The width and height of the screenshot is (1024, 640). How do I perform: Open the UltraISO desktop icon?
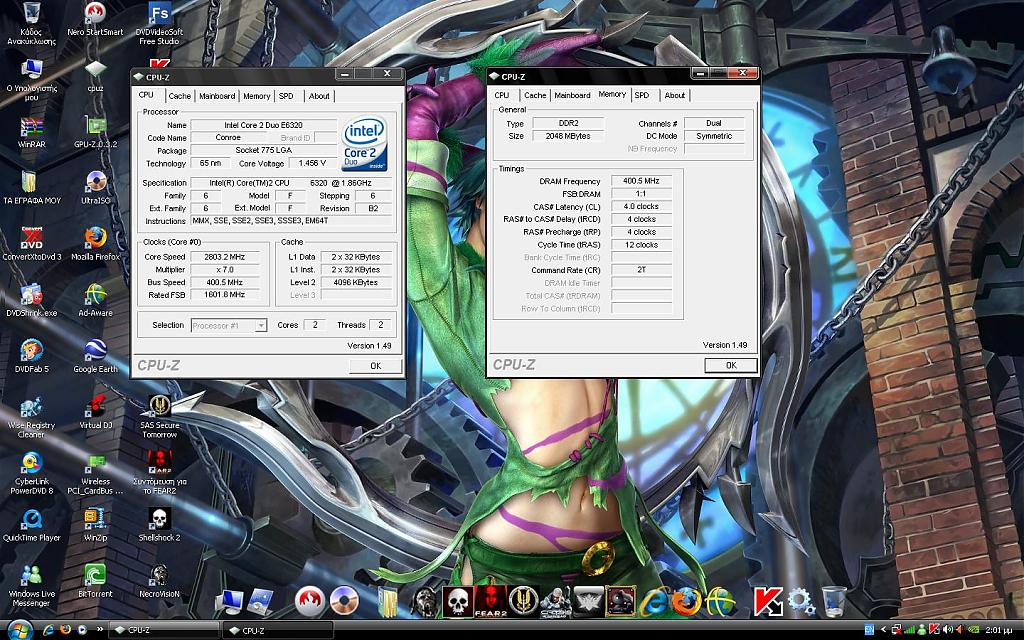click(x=95, y=187)
